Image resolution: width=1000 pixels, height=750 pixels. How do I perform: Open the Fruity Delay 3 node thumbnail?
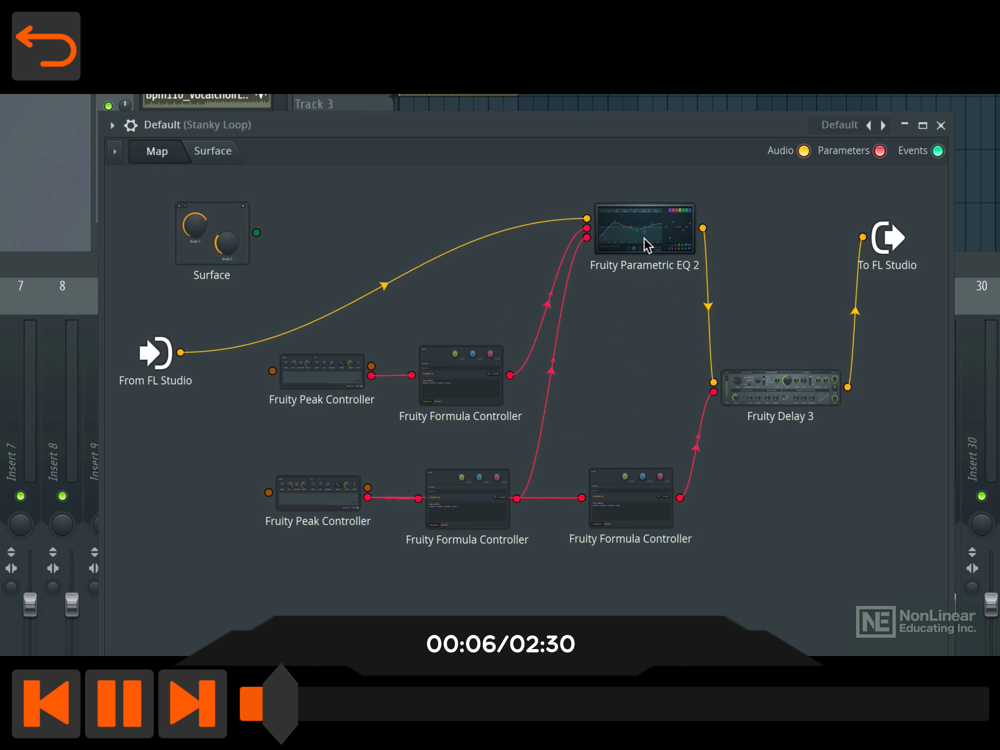click(x=781, y=388)
